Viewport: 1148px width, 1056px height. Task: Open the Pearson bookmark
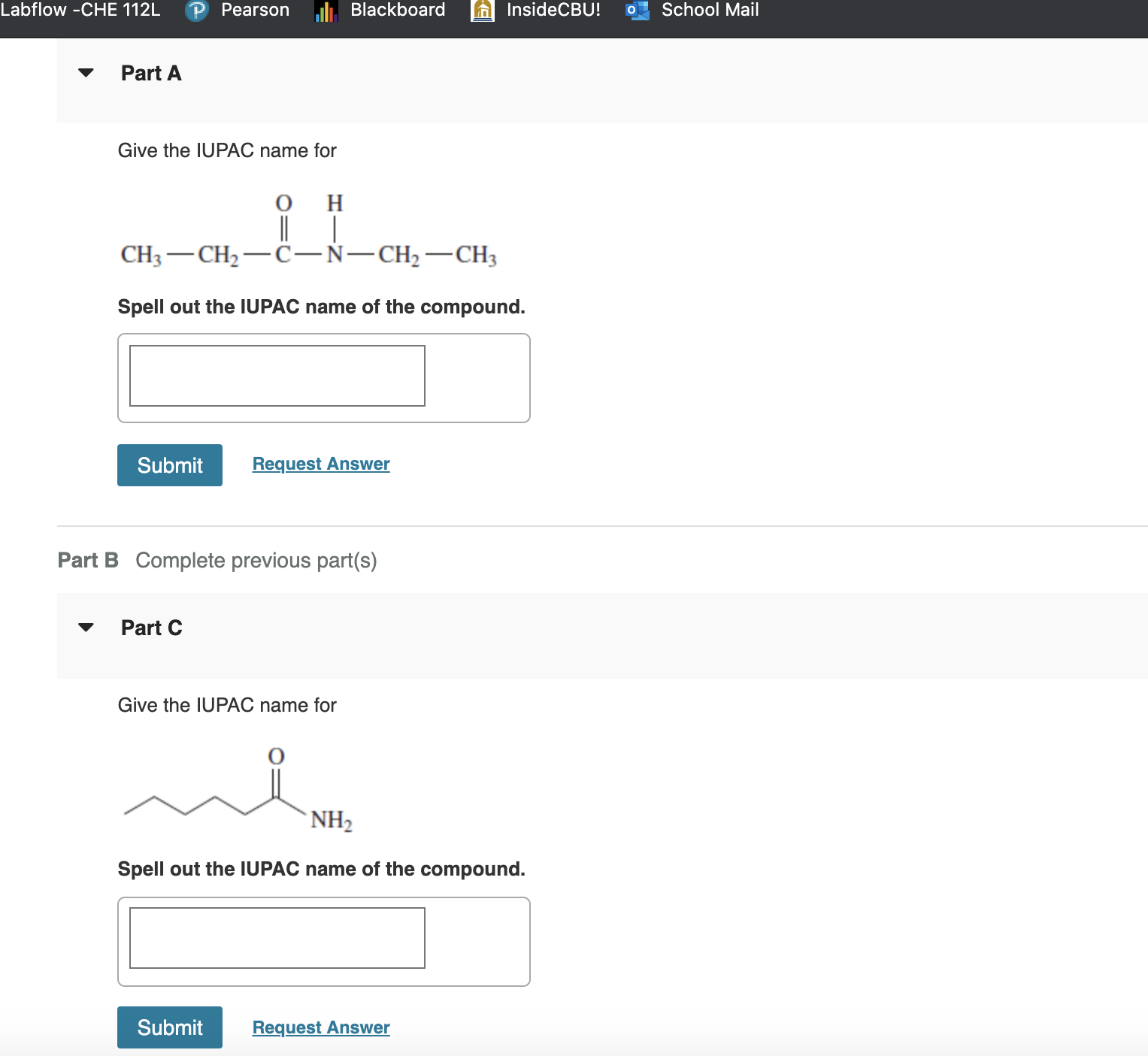(254, 11)
